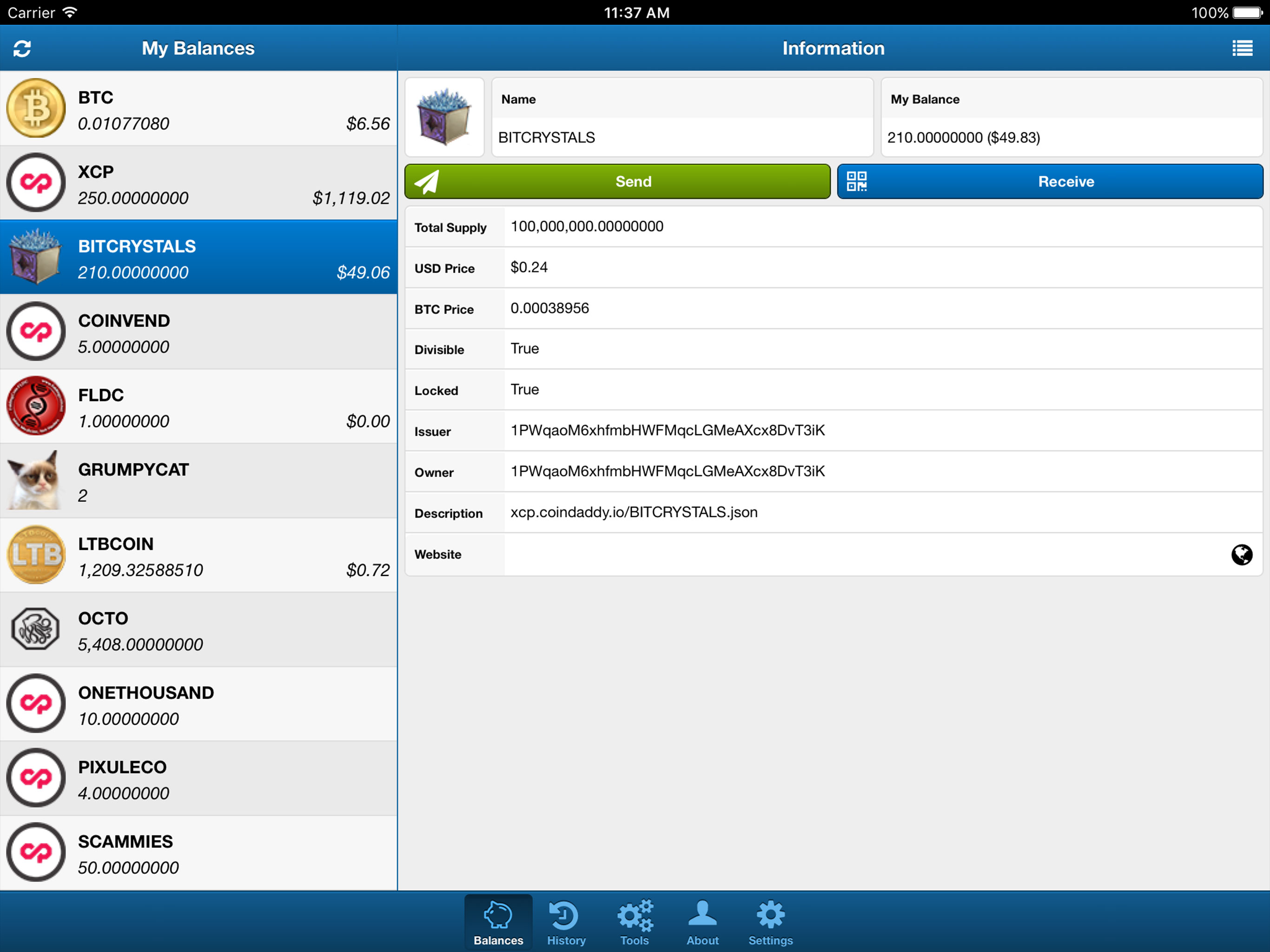
Task: Refresh balances with the circular arrows icon
Action: (22, 49)
